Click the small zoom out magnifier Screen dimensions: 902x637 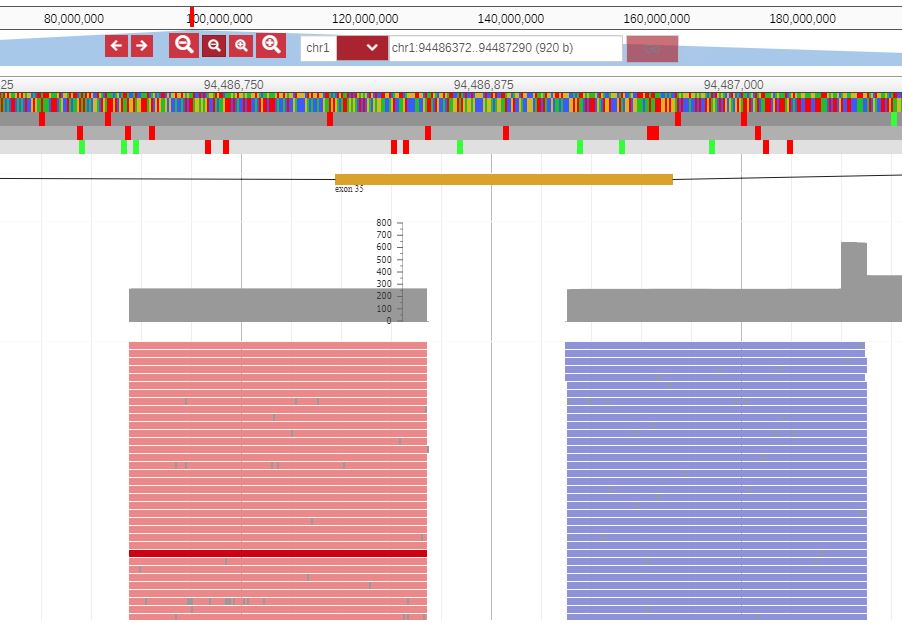[214, 46]
